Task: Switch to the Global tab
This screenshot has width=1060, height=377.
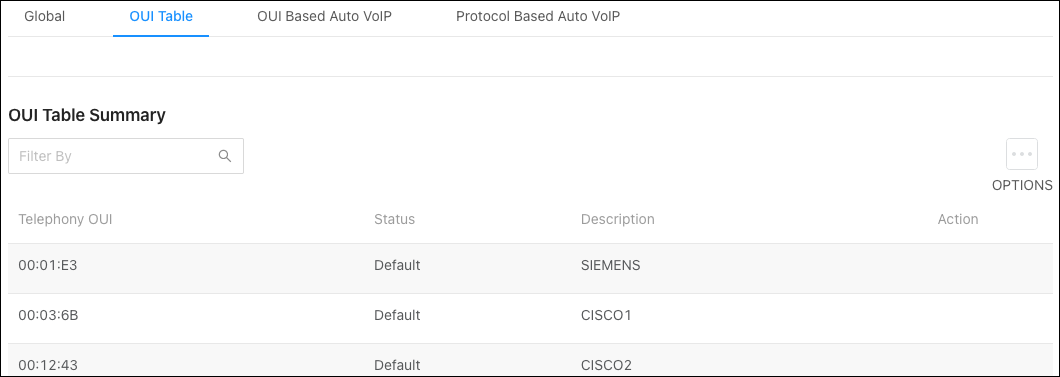Action: [45, 17]
